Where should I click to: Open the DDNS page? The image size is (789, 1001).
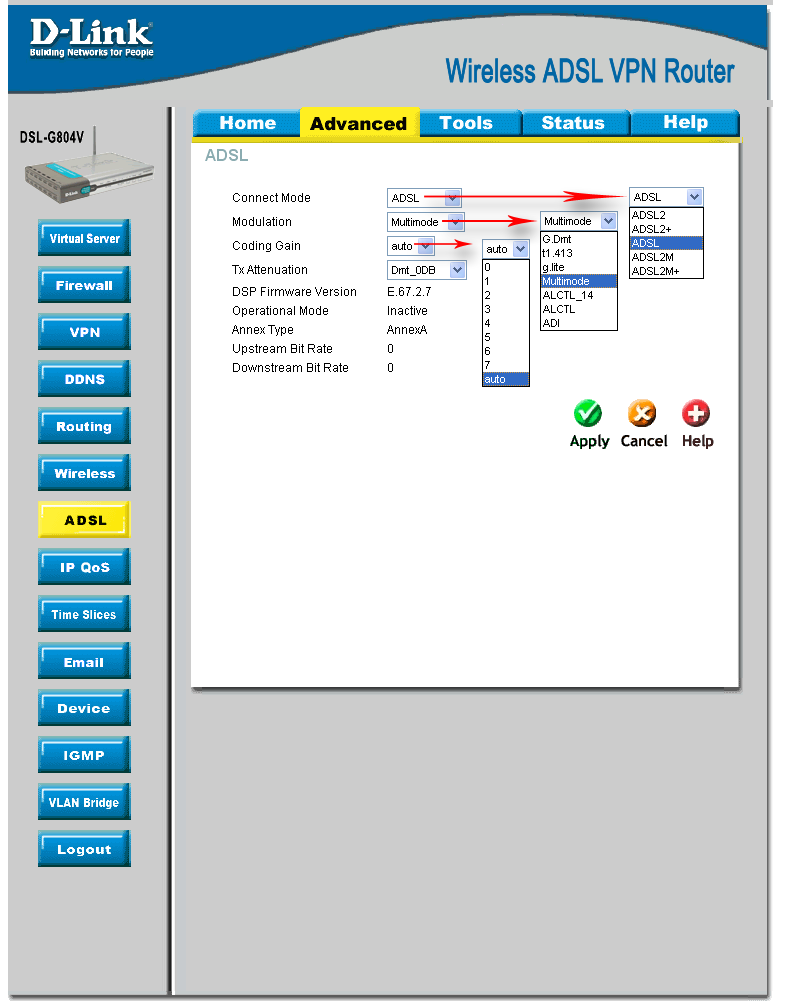(x=84, y=379)
